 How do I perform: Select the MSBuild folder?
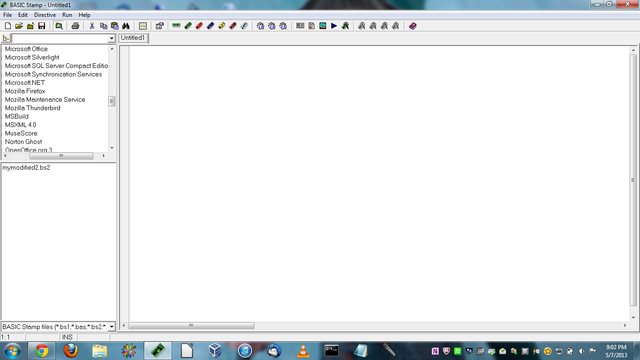[17, 116]
